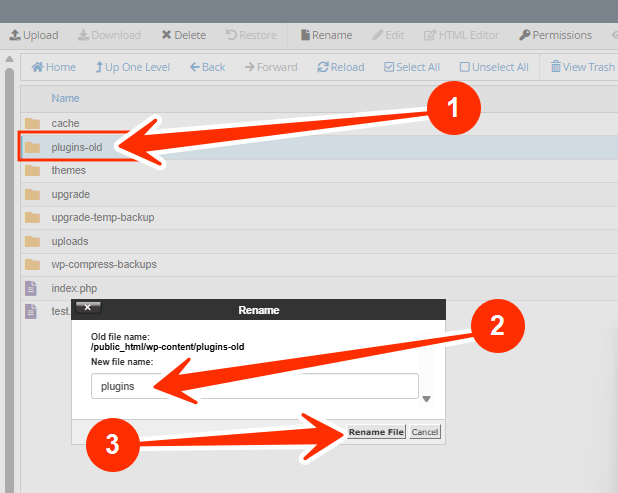Reload the file listing
Viewport: 618px width, 493px height.
pyautogui.click(x=341, y=67)
